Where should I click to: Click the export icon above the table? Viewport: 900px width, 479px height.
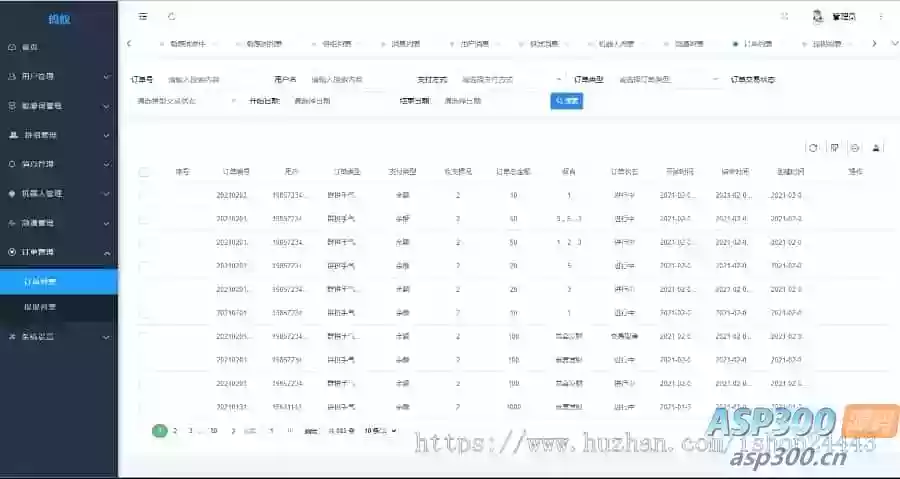pos(855,148)
